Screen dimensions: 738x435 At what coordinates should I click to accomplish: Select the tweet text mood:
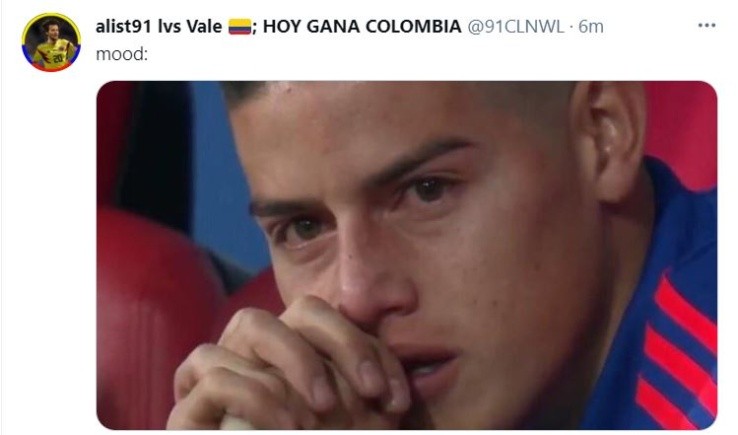coord(122,54)
